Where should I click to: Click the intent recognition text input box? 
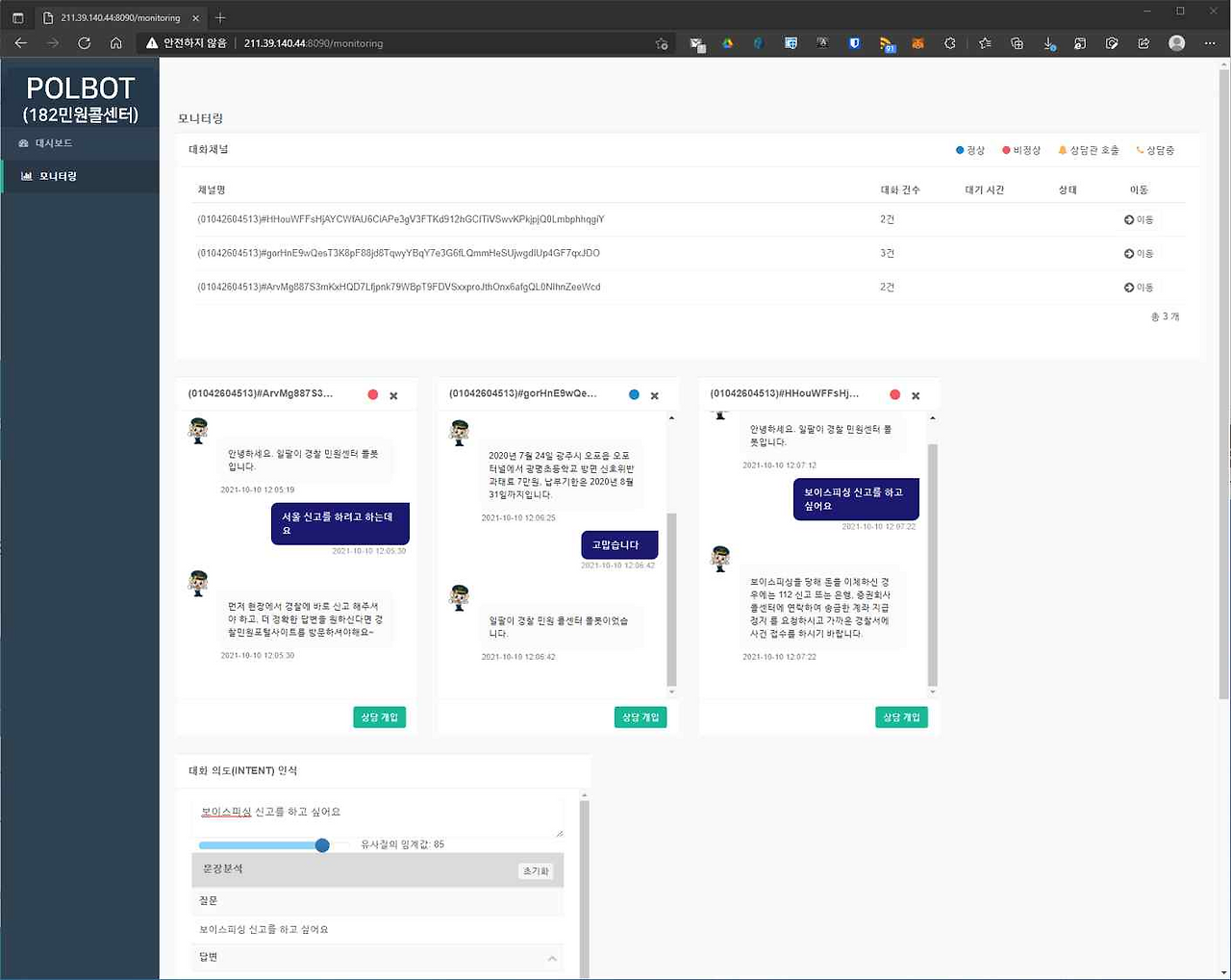(x=378, y=816)
